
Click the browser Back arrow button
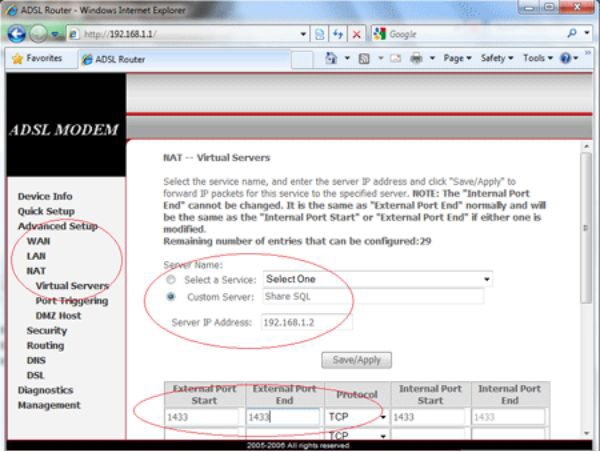point(17,33)
